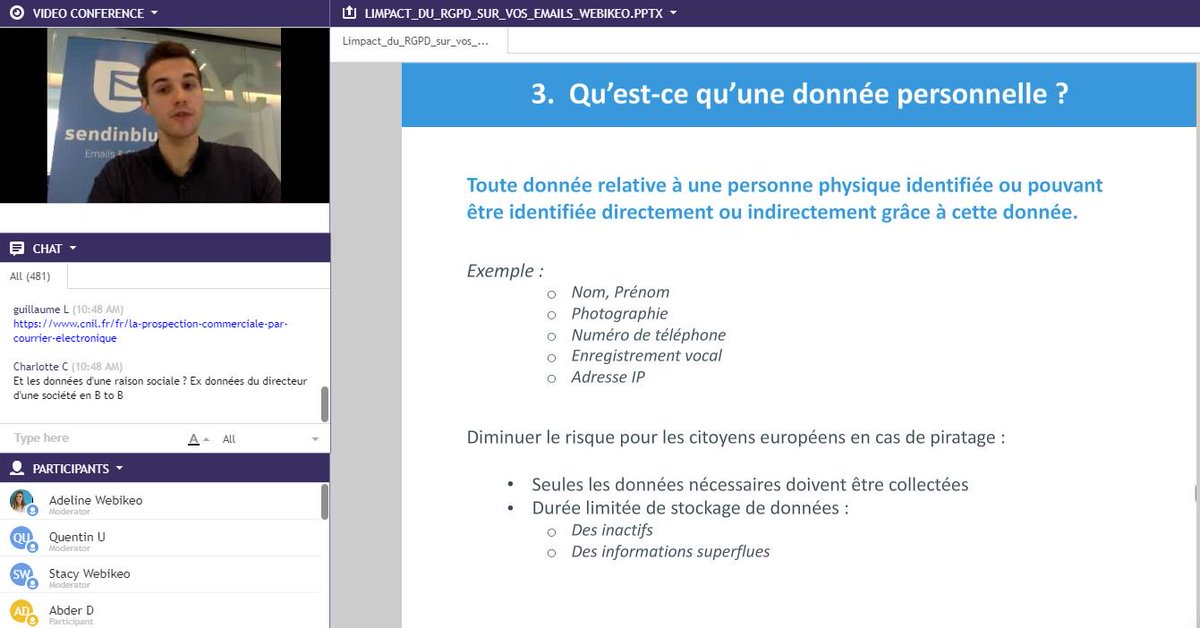Select participant name 'Abder D'
This screenshot has width=1200, height=628.
(72, 610)
